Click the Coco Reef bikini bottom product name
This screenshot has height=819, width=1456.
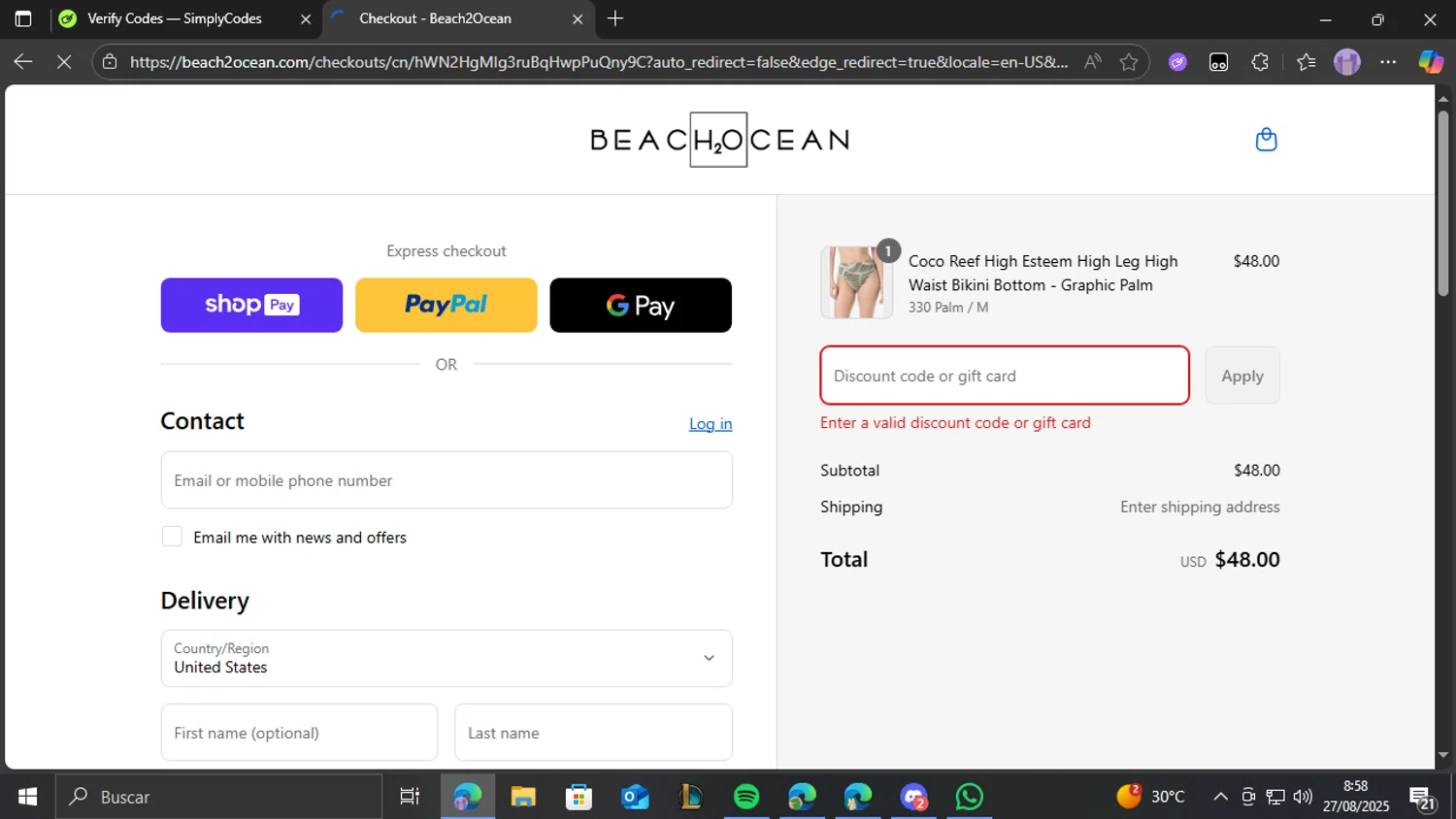point(1043,273)
